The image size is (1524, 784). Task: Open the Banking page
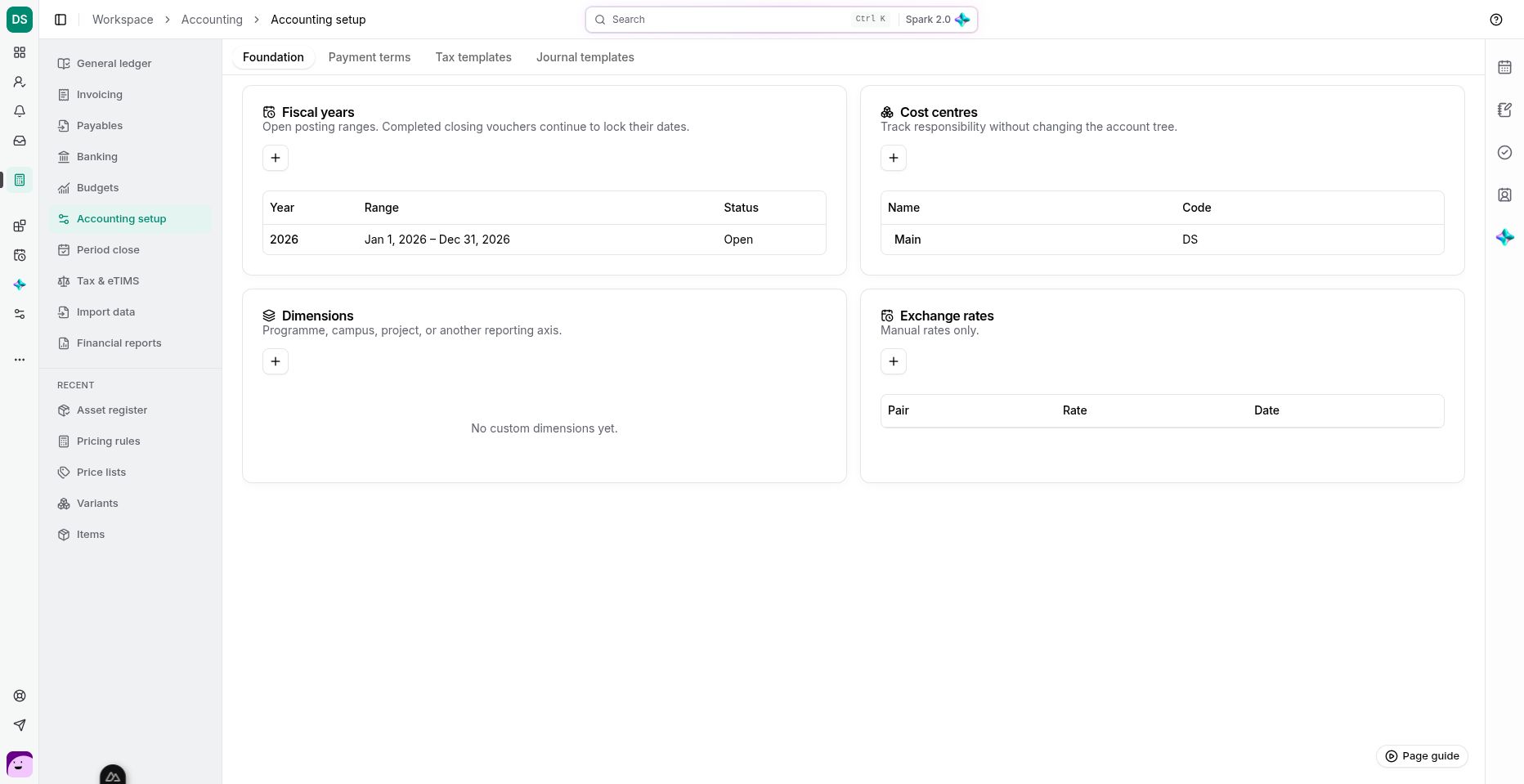[x=130, y=157]
